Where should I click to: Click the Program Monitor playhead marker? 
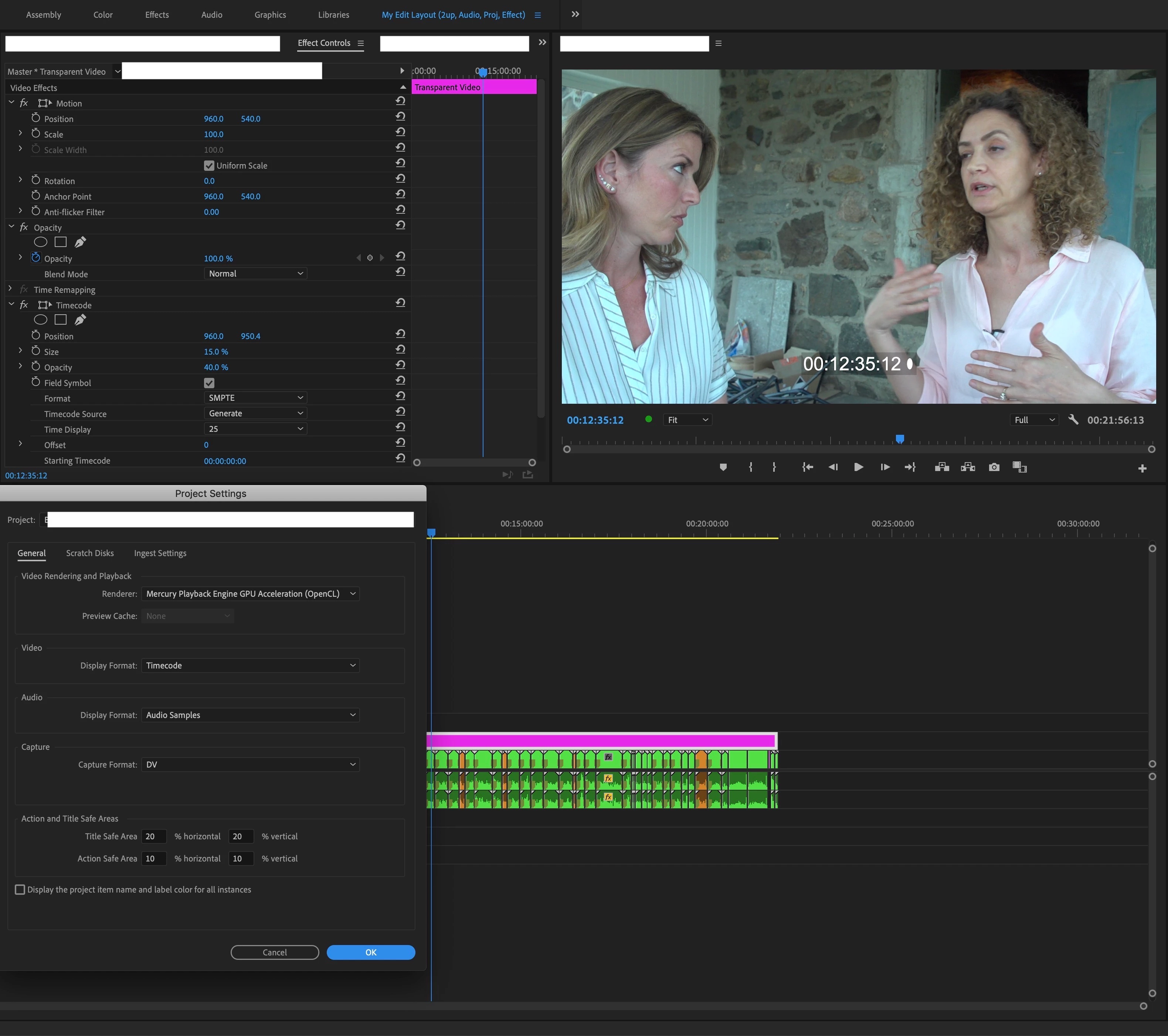899,439
